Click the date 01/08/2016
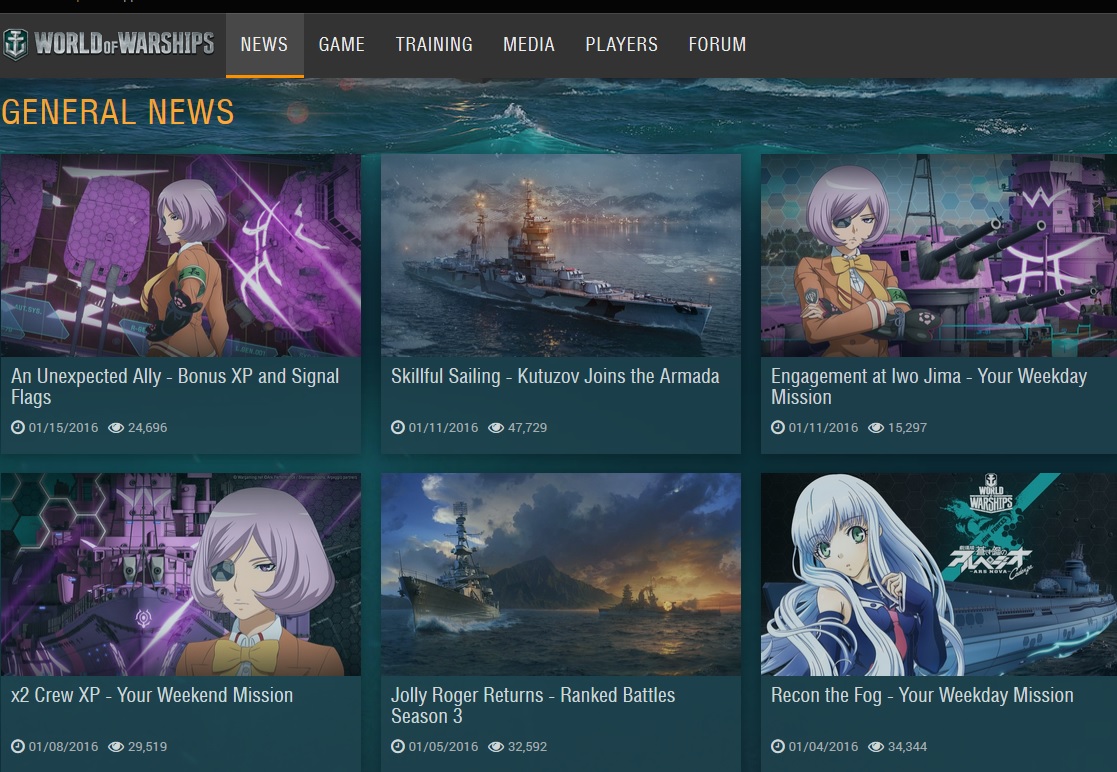This screenshot has height=772, width=1117. pos(63,746)
